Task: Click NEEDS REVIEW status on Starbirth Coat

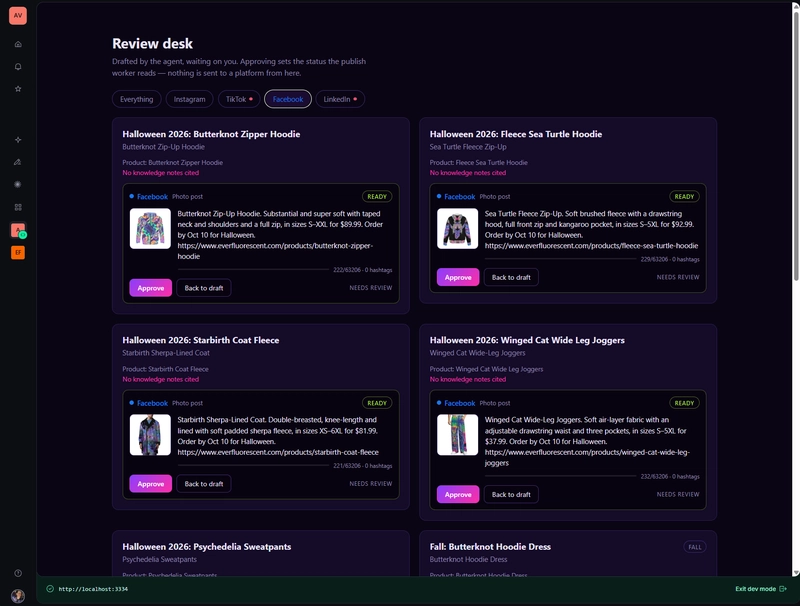Action: tap(371, 484)
